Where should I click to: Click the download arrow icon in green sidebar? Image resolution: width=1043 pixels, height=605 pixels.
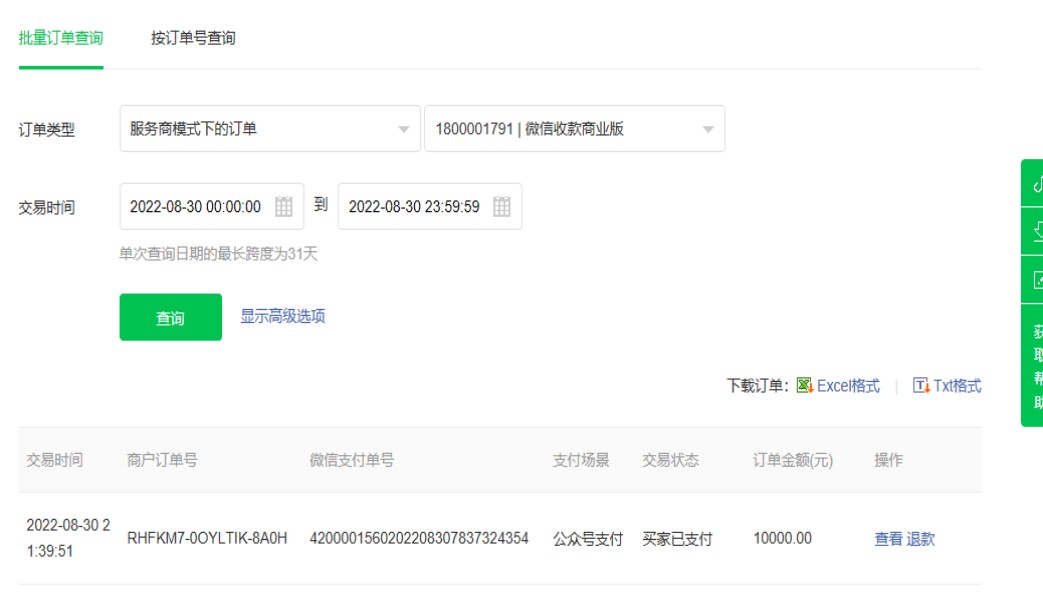(x=1035, y=232)
